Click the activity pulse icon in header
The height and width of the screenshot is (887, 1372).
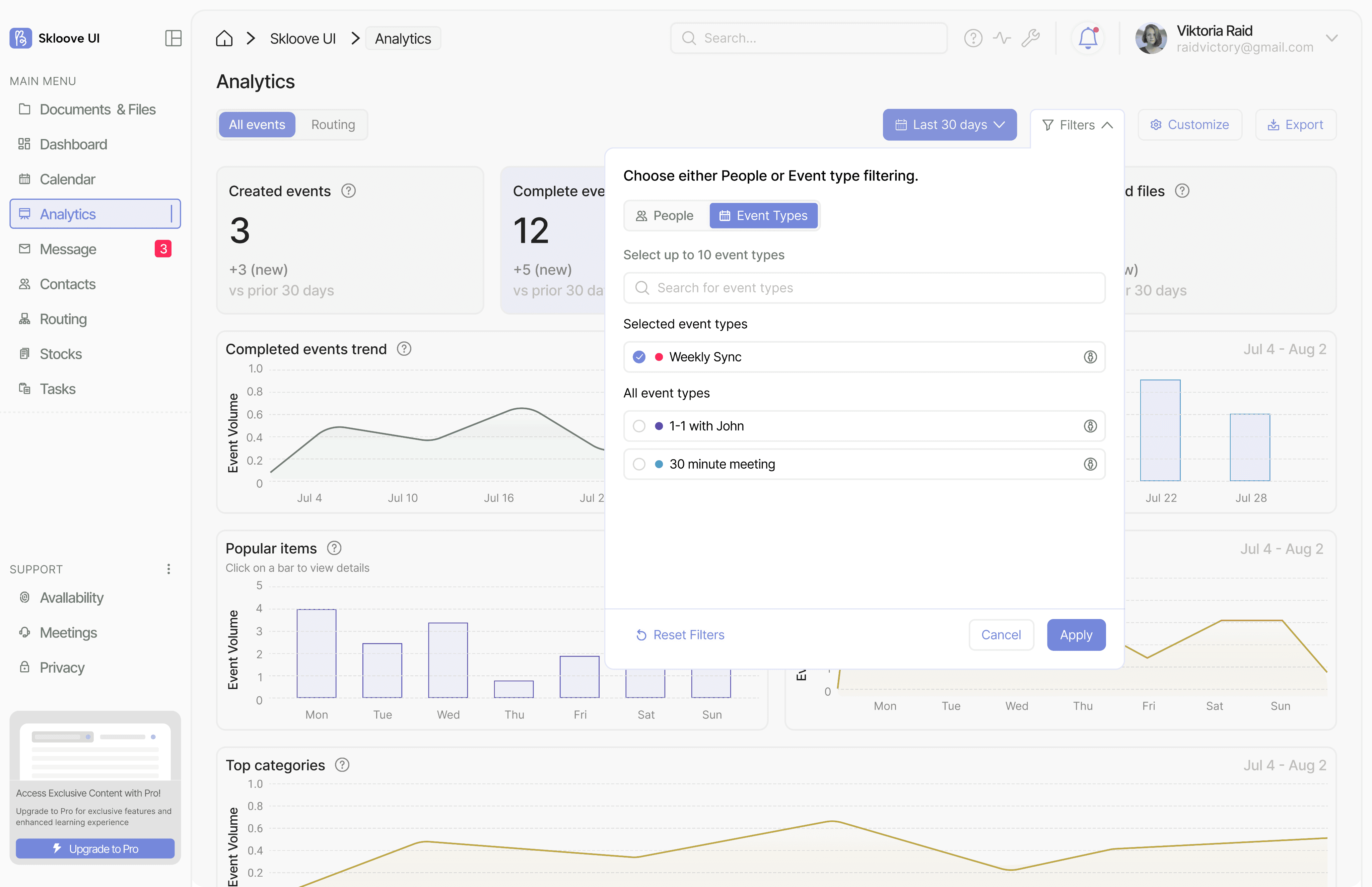coord(1002,38)
